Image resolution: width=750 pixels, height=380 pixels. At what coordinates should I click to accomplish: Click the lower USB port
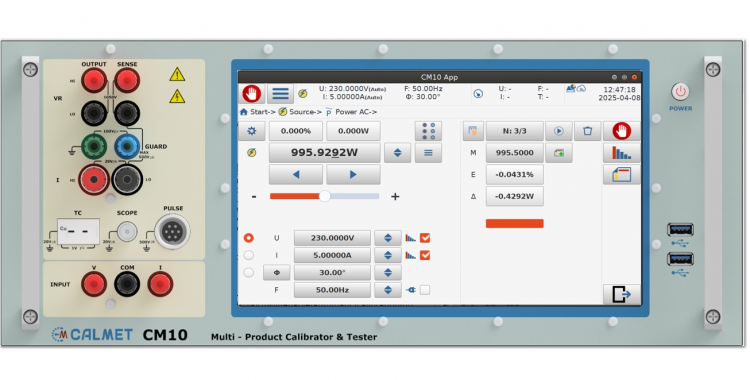(x=680, y=259)
